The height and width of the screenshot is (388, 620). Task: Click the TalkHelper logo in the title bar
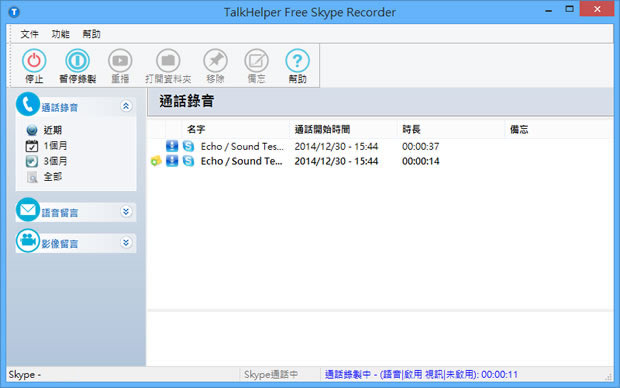tap(14, 12)
